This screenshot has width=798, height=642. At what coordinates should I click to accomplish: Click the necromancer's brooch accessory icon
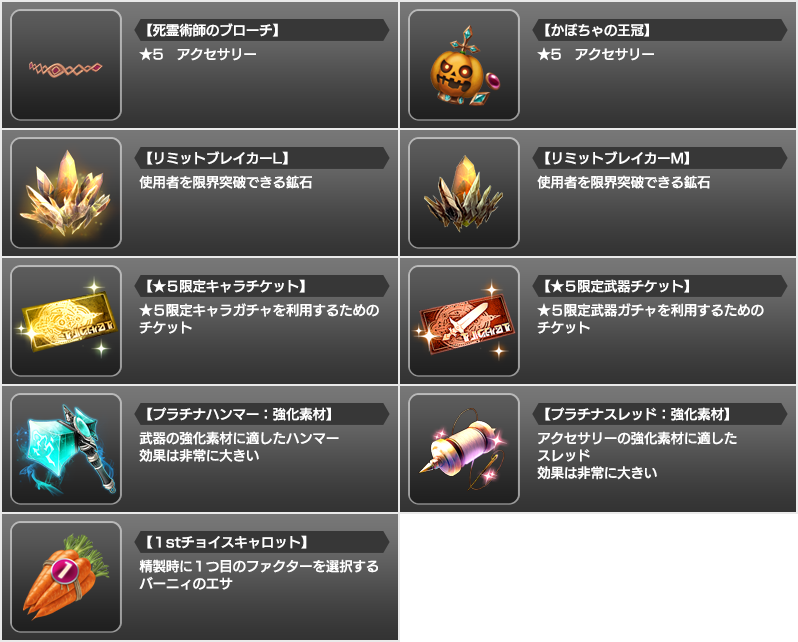tap(66, 65)
